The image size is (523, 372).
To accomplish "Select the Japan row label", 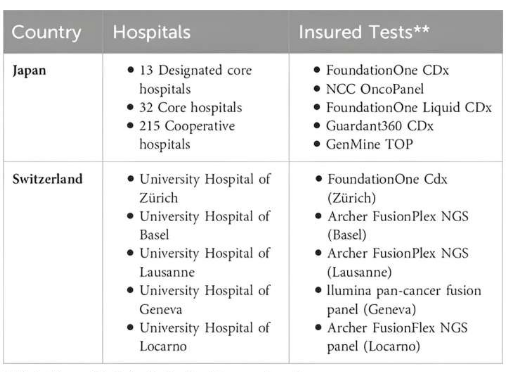I will [29, 71].
